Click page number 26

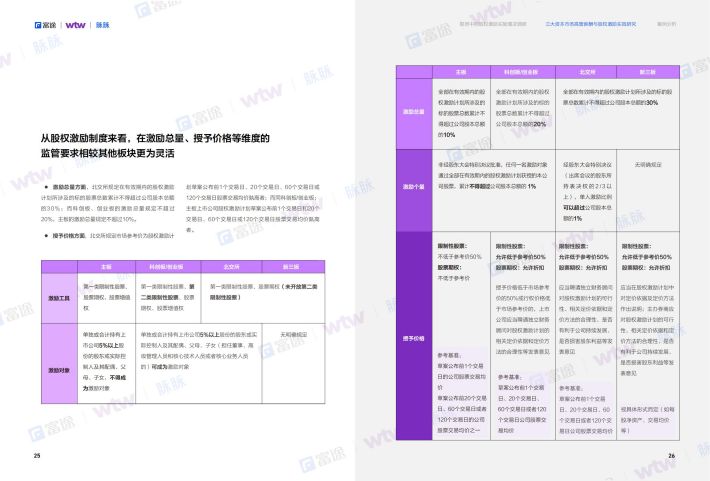click(672, 456)
